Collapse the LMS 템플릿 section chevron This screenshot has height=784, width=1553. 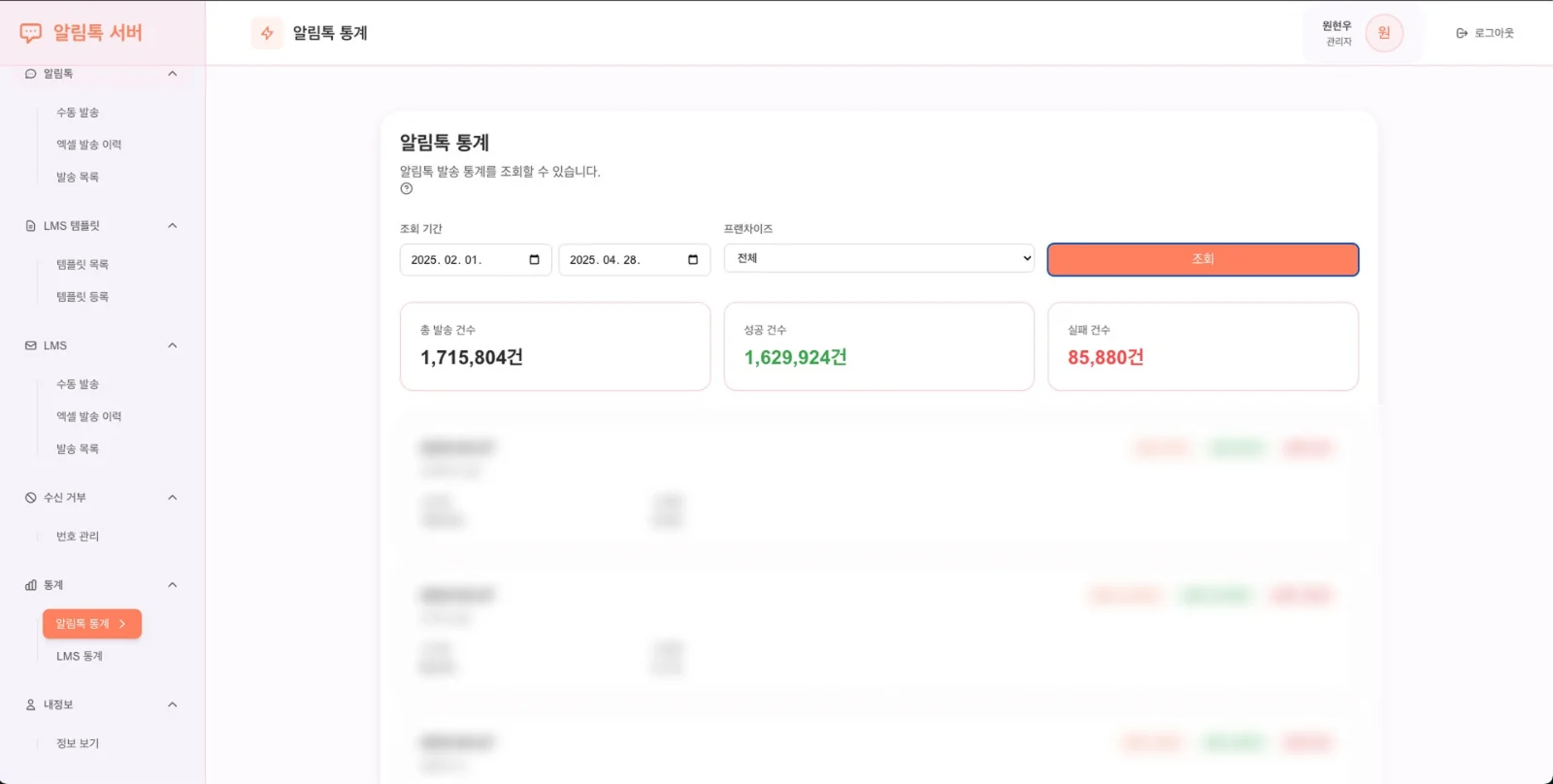173,226
